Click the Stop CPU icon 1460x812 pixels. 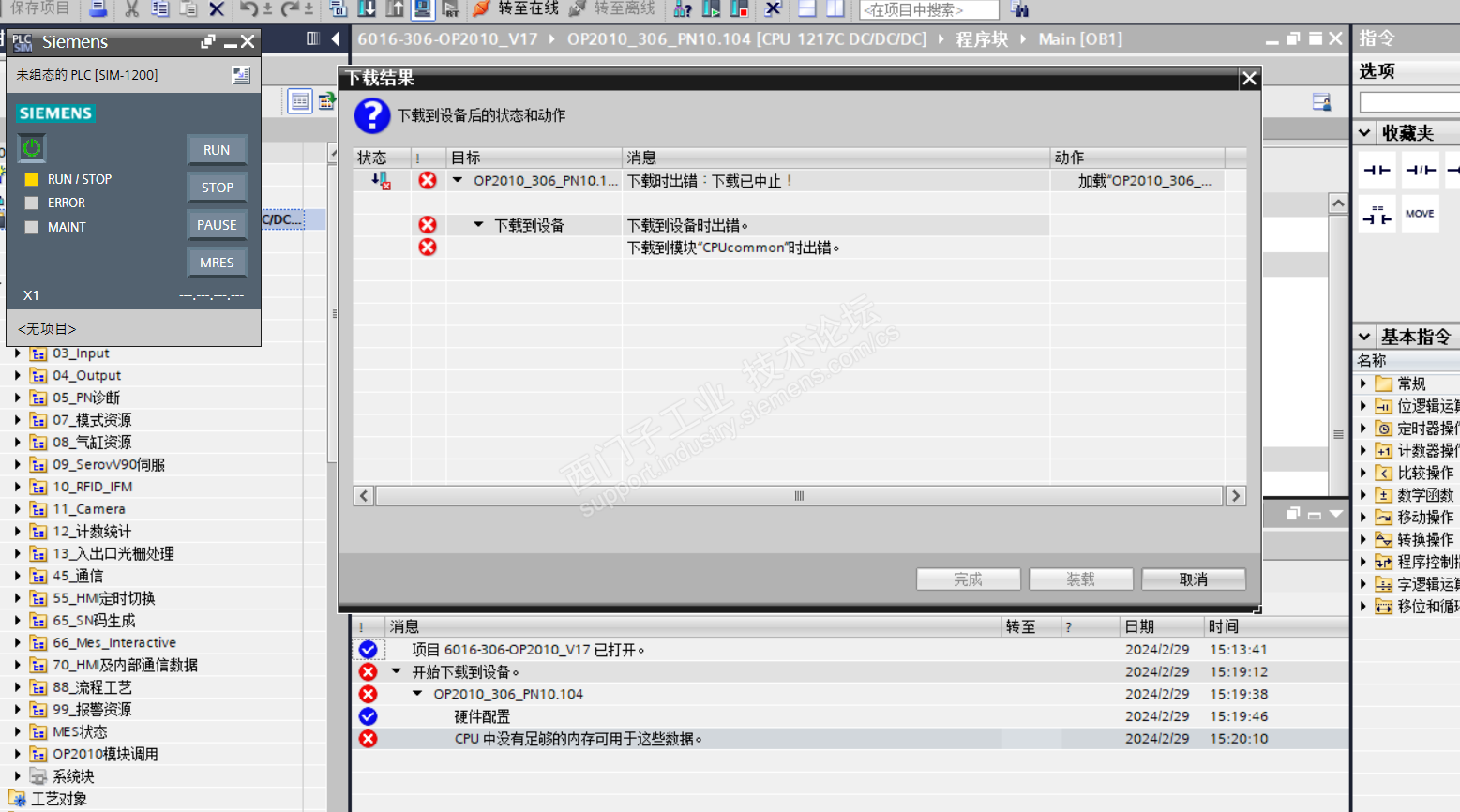pos(740,9)
